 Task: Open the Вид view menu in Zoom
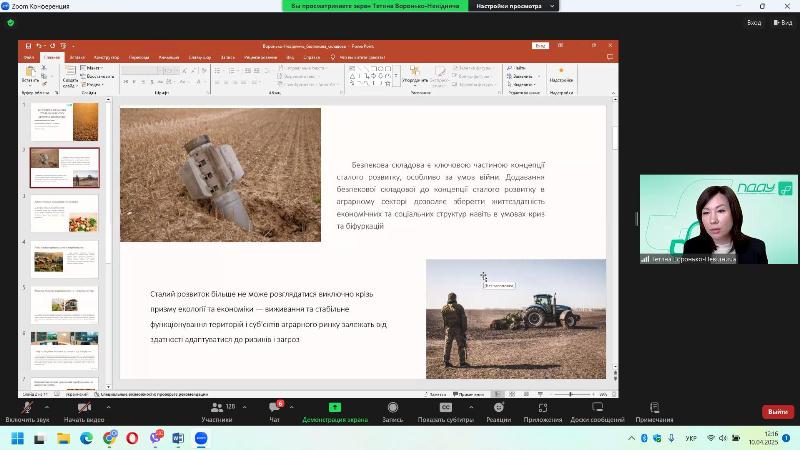(x=782, y=22)
